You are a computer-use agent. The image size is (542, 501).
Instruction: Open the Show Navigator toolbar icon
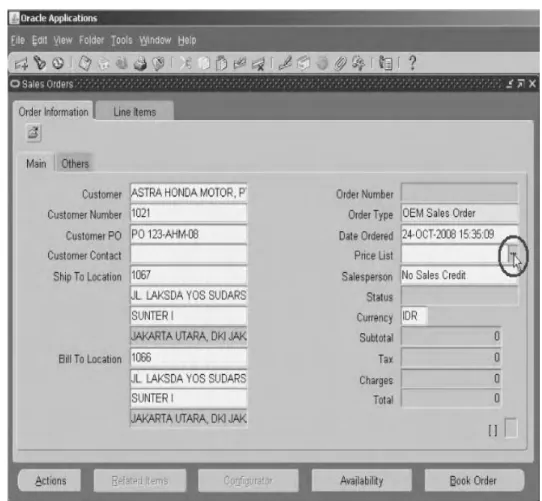click(x=58, y=63)
